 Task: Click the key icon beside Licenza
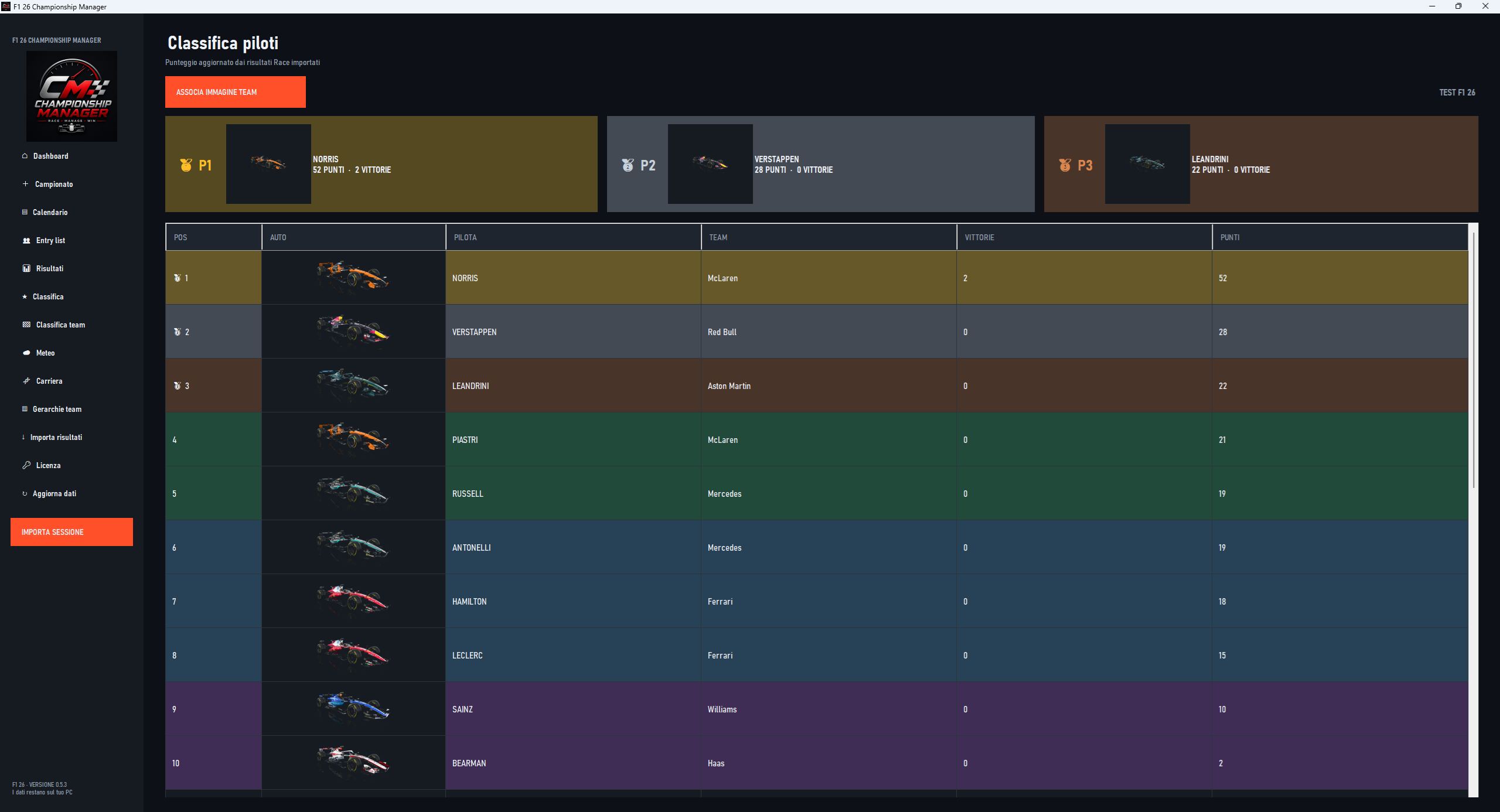click(26, 465)
